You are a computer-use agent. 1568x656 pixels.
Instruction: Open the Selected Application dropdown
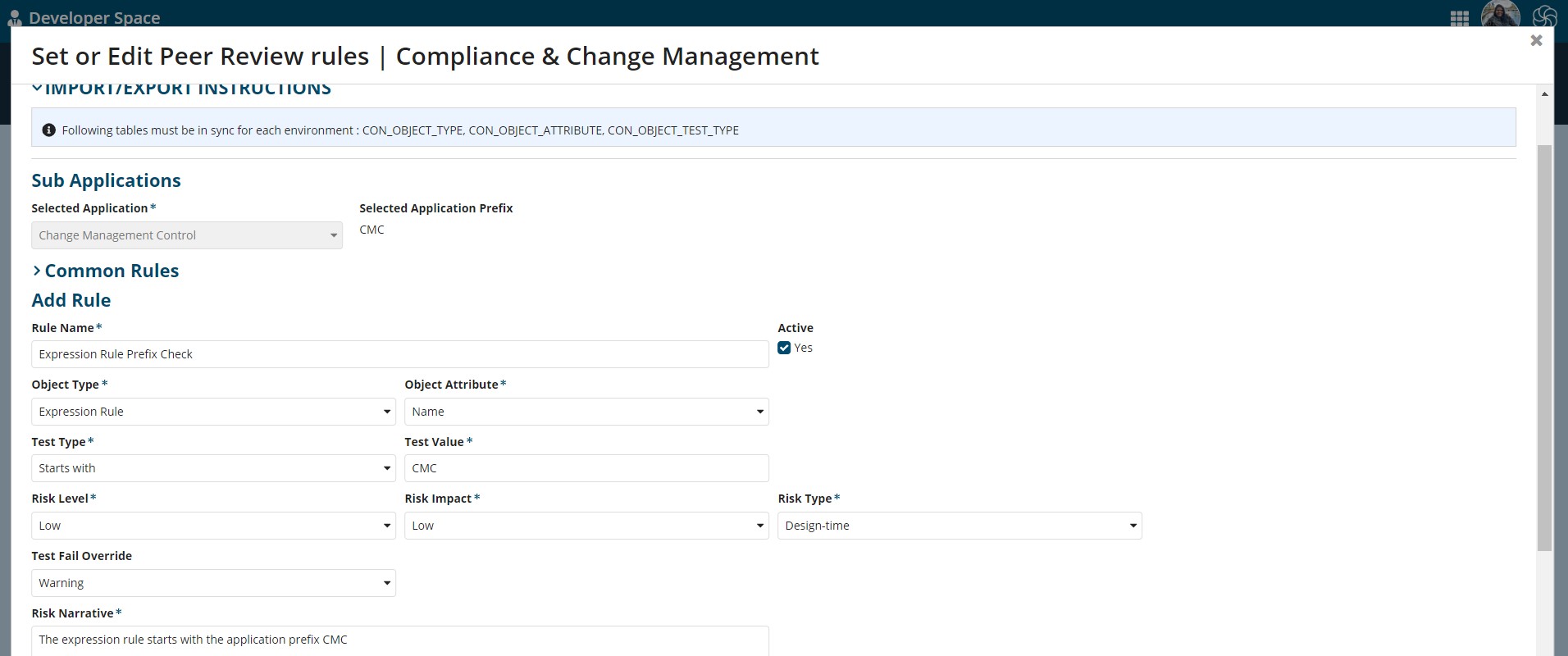(187, 235)
